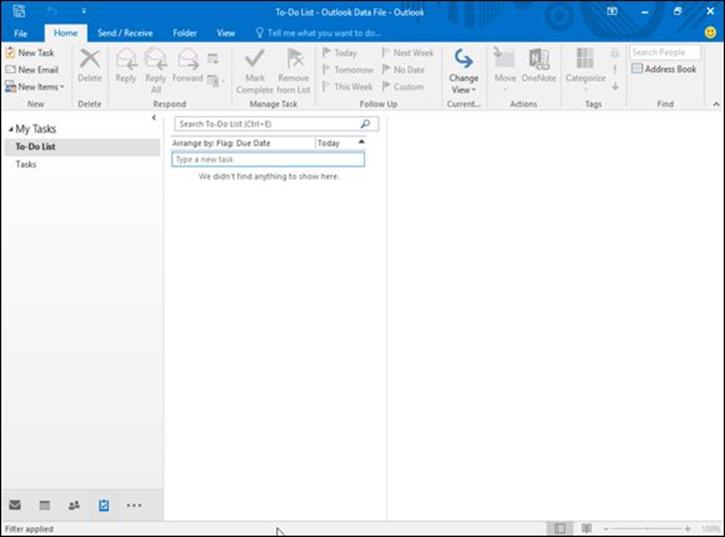Switch to the Send / Receive tab
This screenshot has width=725, height=537.
point(125,33)
